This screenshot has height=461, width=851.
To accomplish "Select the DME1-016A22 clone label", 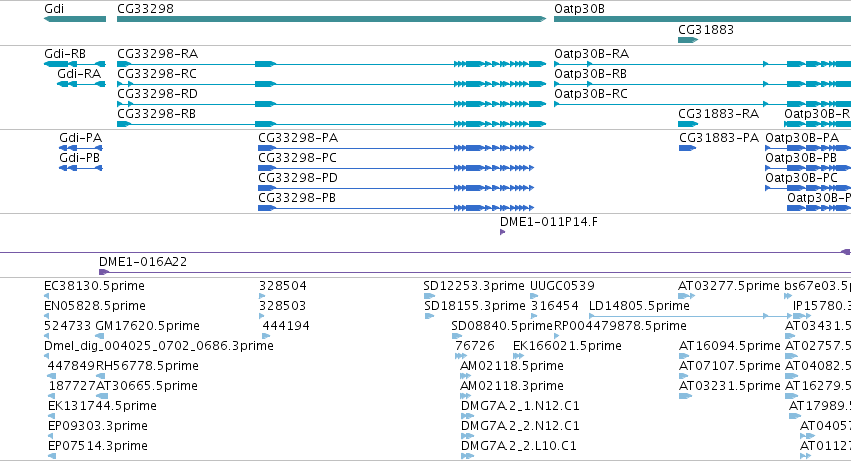I will [143, 262].
